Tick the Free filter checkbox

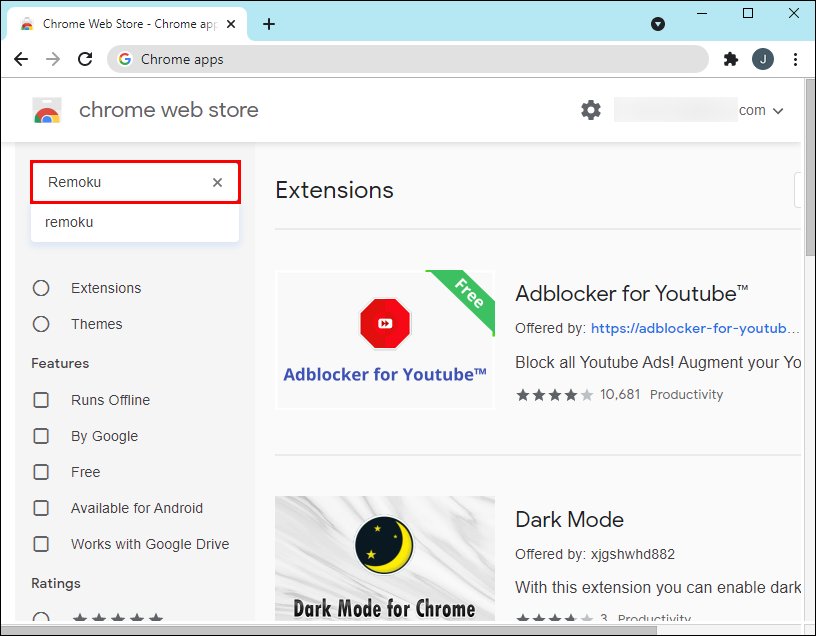click(41, 472)
